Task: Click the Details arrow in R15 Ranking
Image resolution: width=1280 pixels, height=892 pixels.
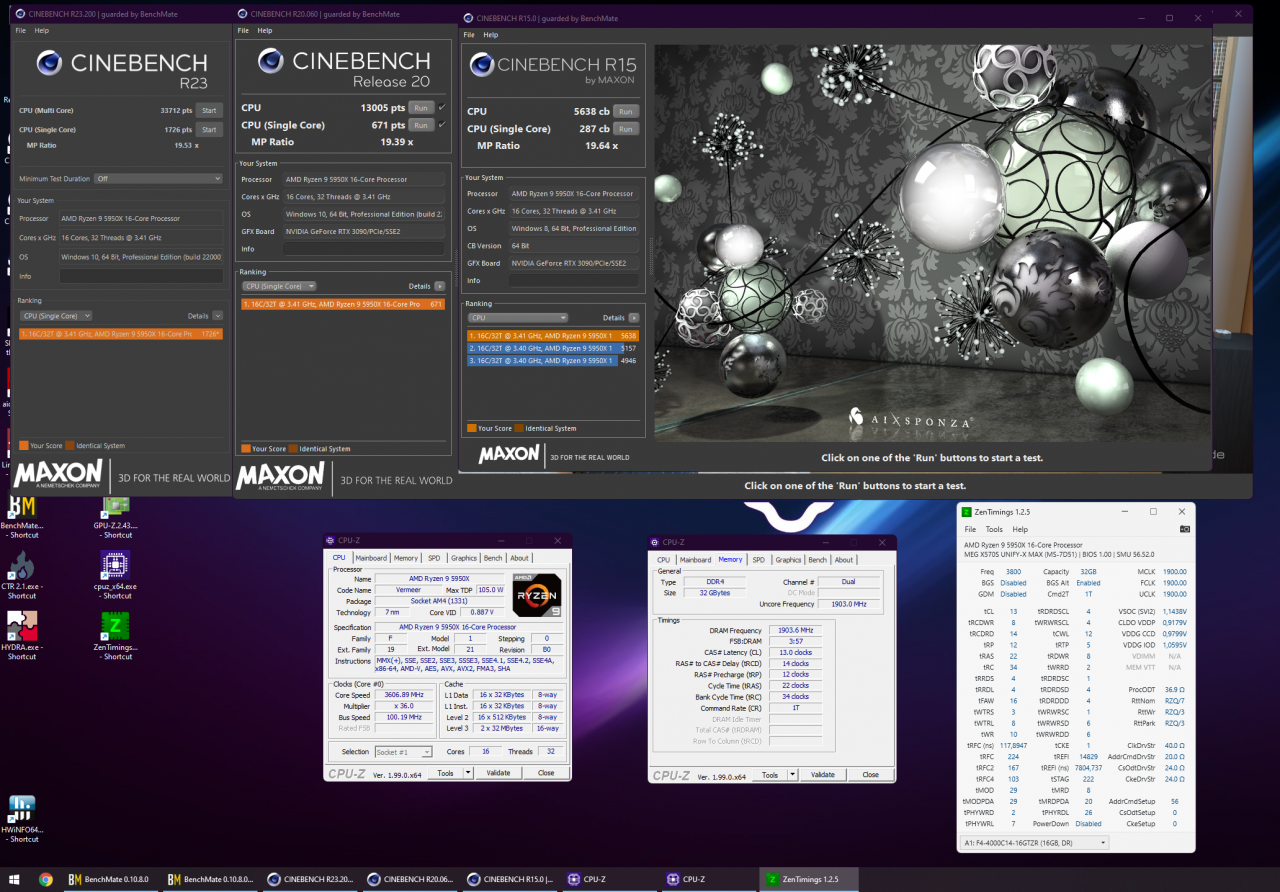Action: coord(634,318)
